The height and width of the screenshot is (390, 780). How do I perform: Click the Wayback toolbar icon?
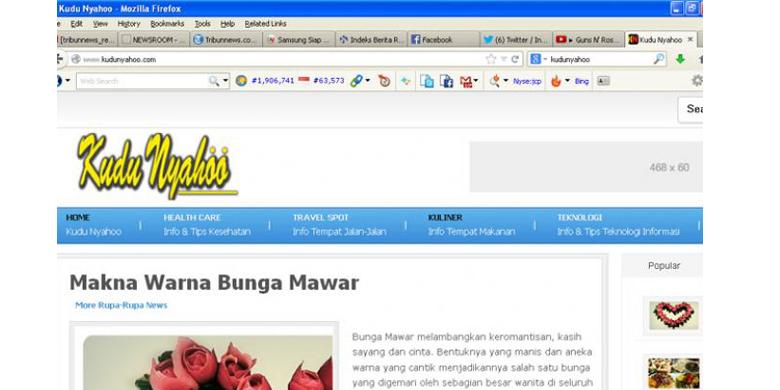384,81
